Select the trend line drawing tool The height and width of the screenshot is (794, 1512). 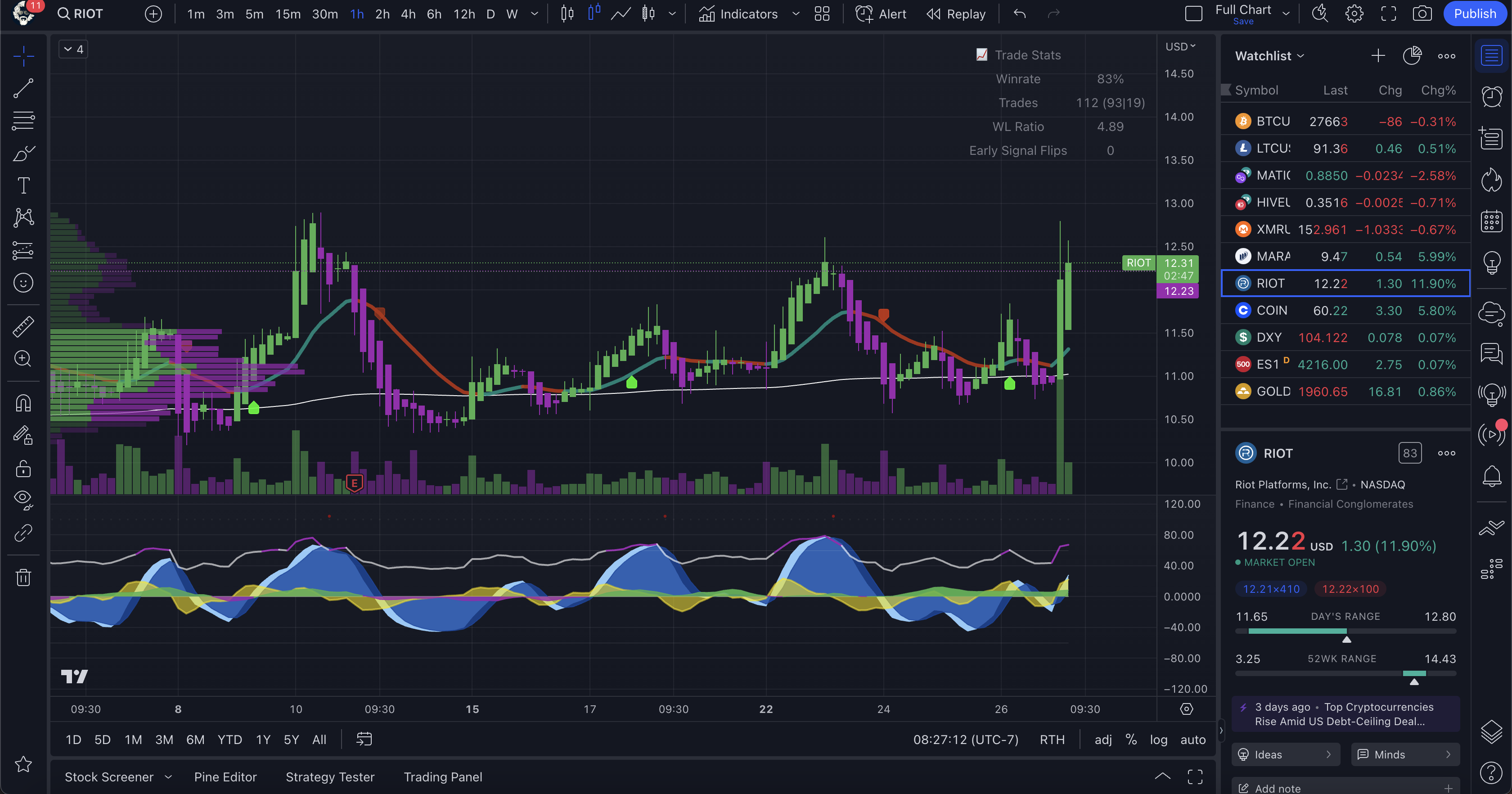(23, 89)
